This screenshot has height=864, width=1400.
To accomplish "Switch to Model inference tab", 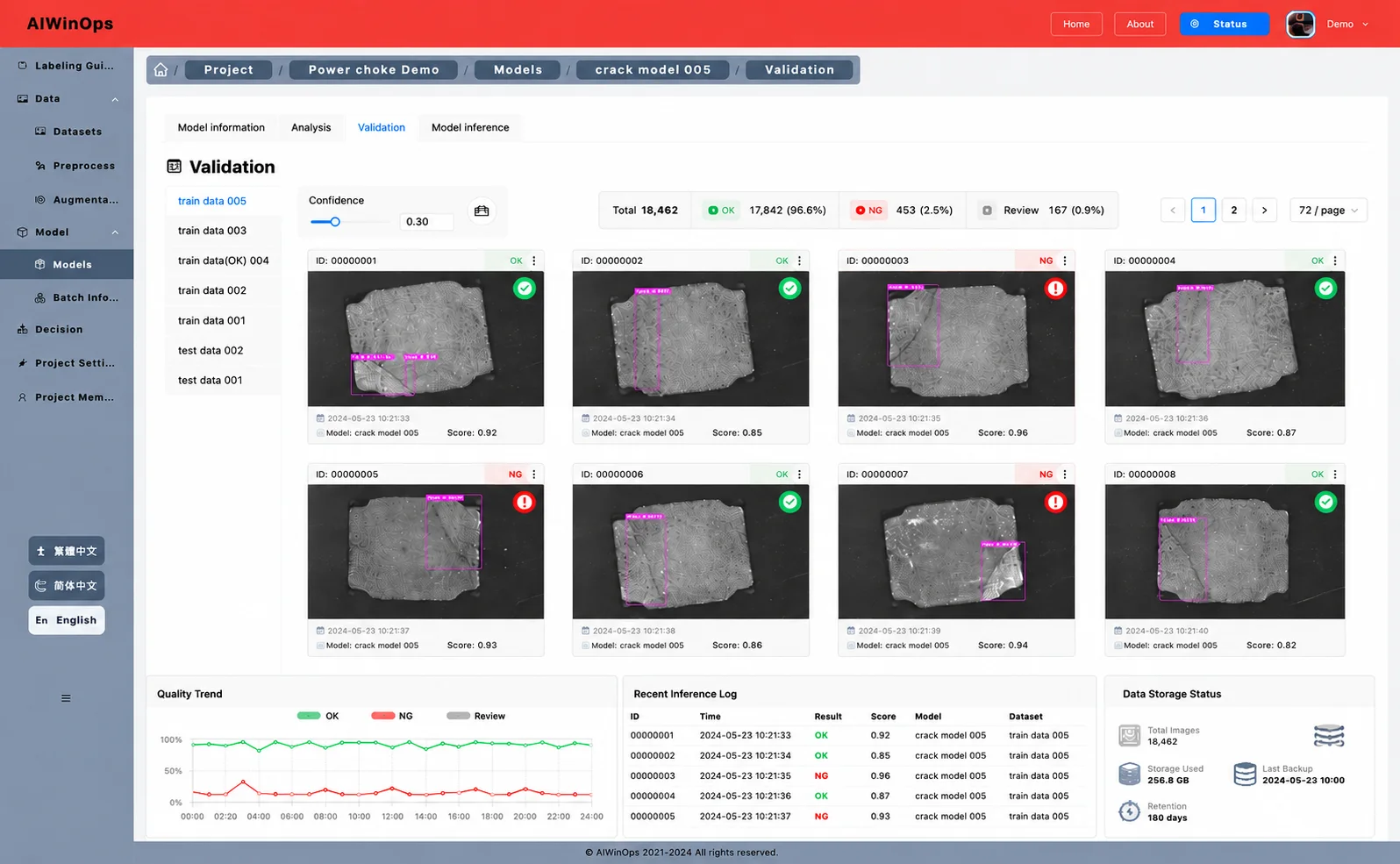I will click(x=470, y=128).
